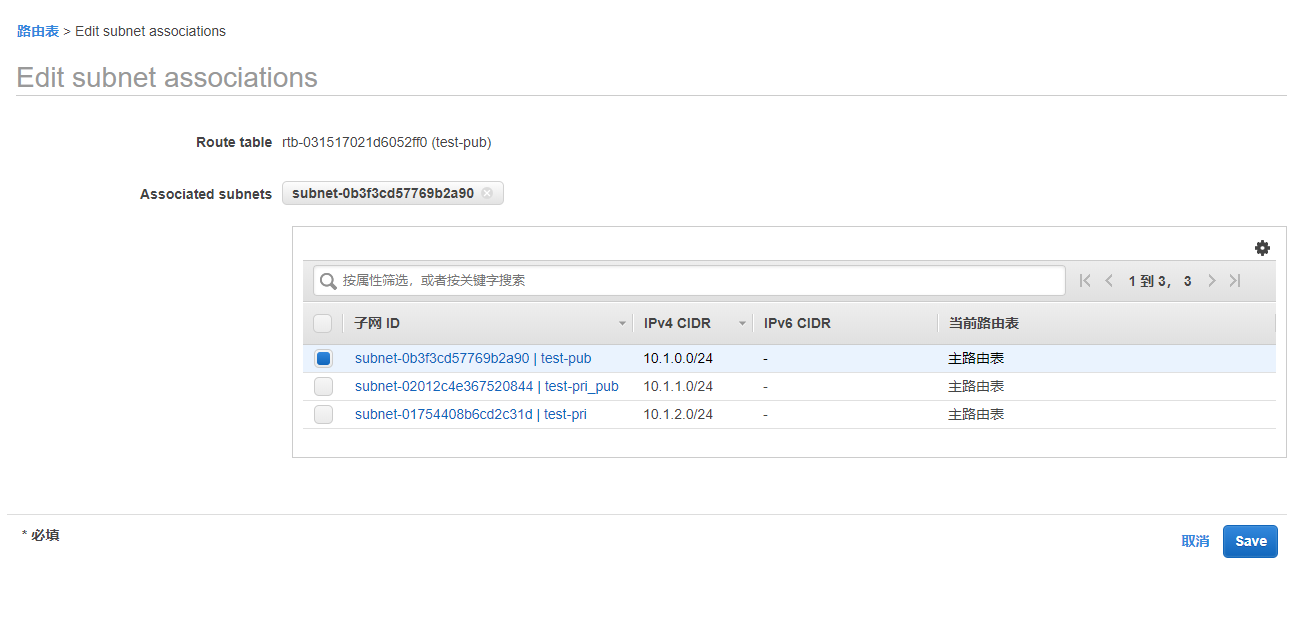Go to previous page of subnets
This screenshot has width=1306, height=628.
click(x=1109, y=281)
